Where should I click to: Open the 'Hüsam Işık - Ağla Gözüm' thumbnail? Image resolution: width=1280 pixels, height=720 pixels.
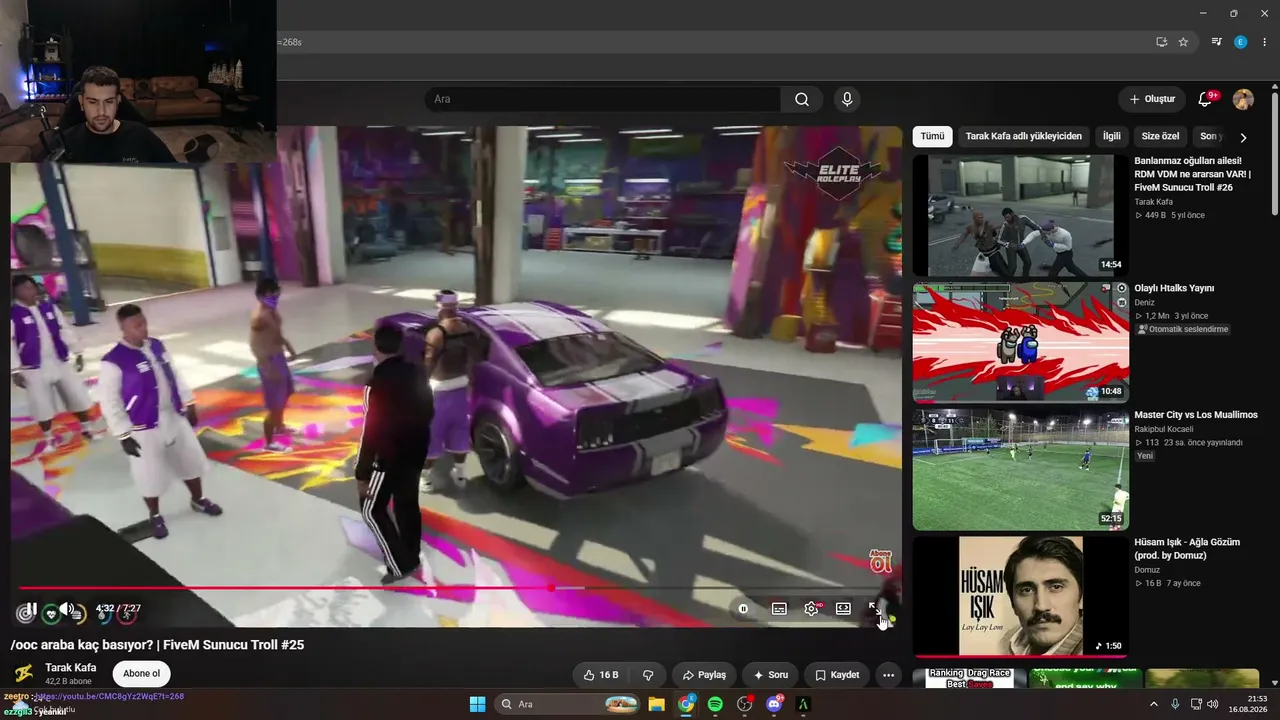pos(1021,596)
